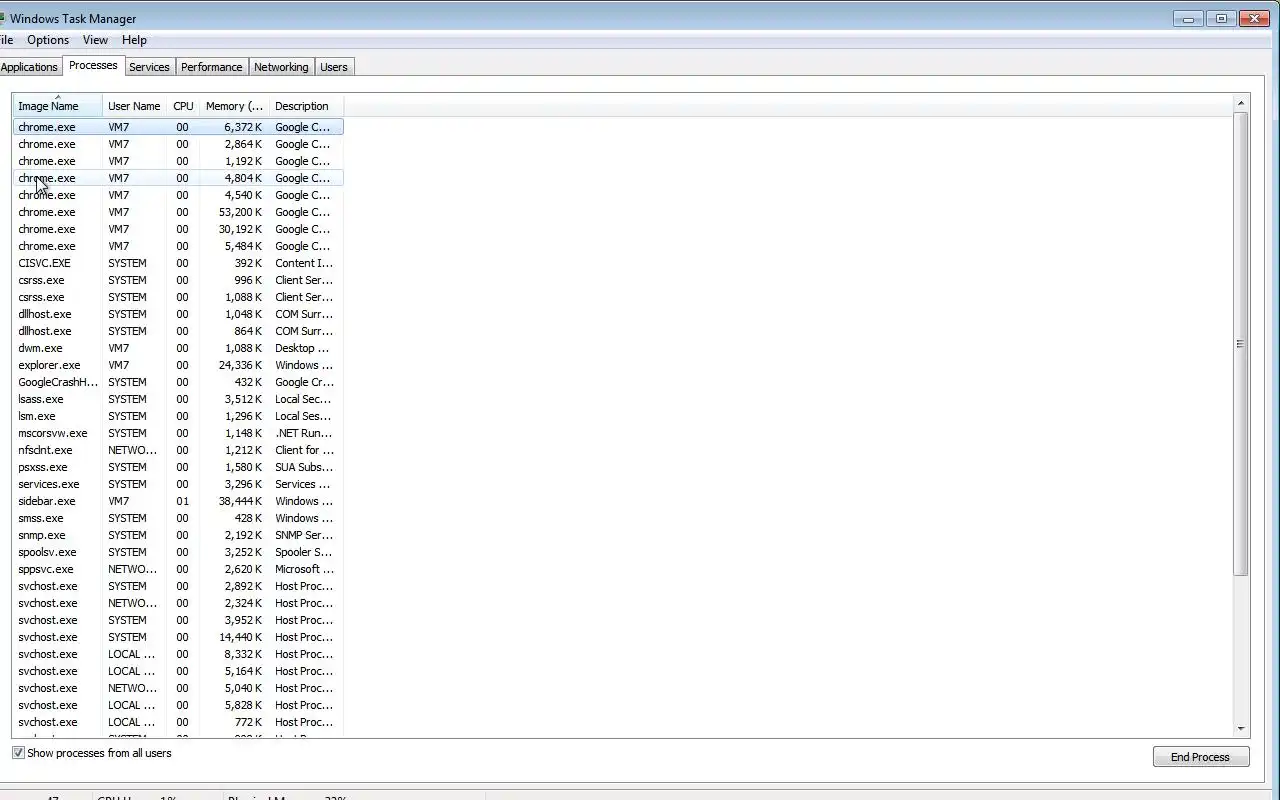Select svchost.exe row with 772 K memory
The width and height of the screenshot is (1280, 800).
click(x=178, y=722)
